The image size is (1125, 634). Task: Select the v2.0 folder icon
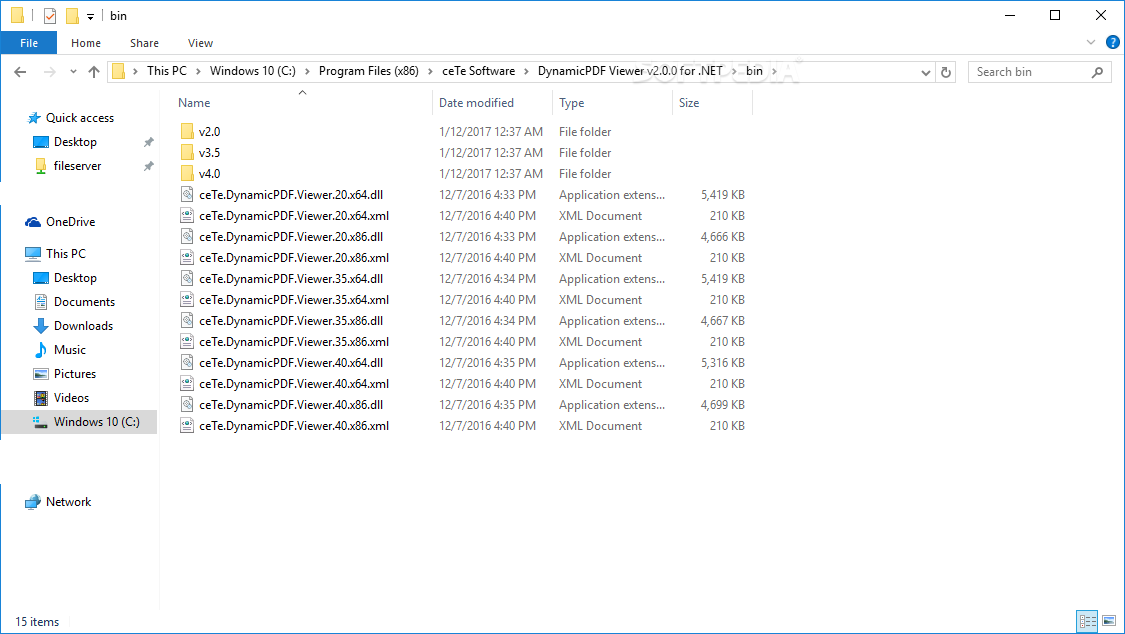(187, 131)
